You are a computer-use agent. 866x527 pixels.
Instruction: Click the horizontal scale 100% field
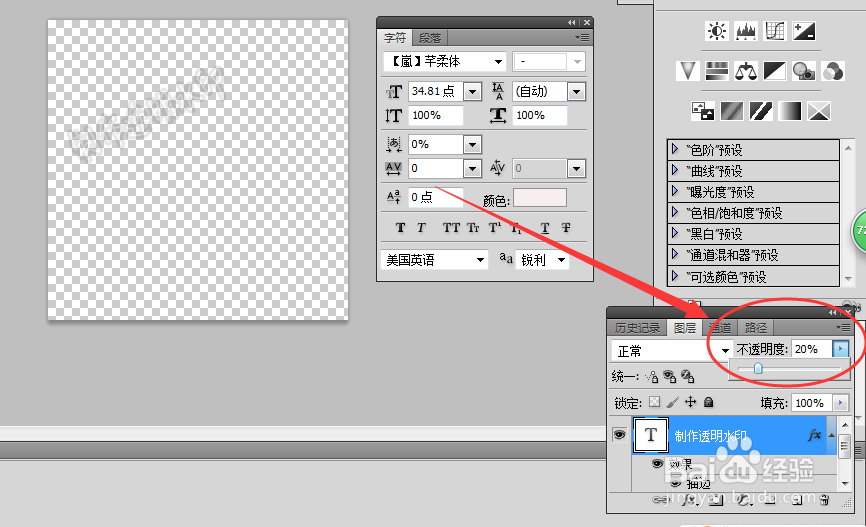click(540, 115)
